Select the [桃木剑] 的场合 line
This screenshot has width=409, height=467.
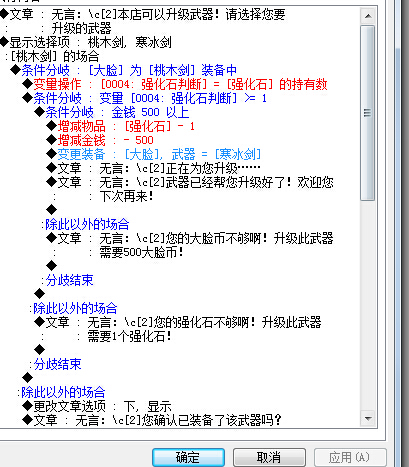pyautogui.click(x=52, y=56)
